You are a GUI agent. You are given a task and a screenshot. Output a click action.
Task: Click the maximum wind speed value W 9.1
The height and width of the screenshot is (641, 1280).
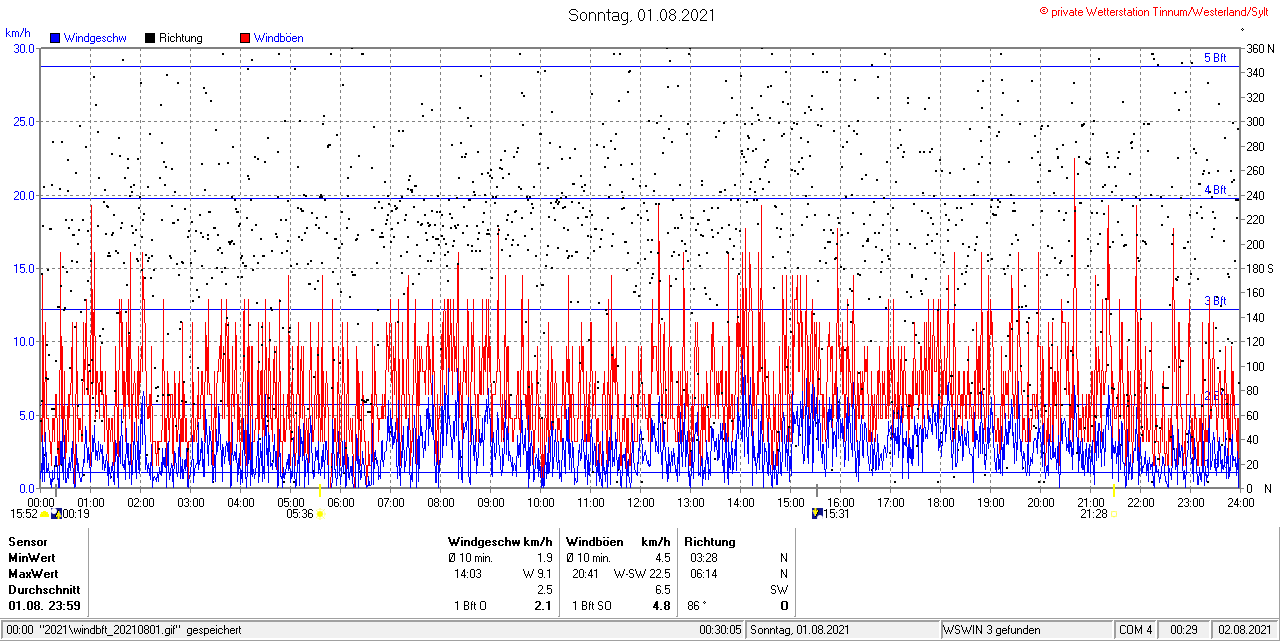(538, 574)
